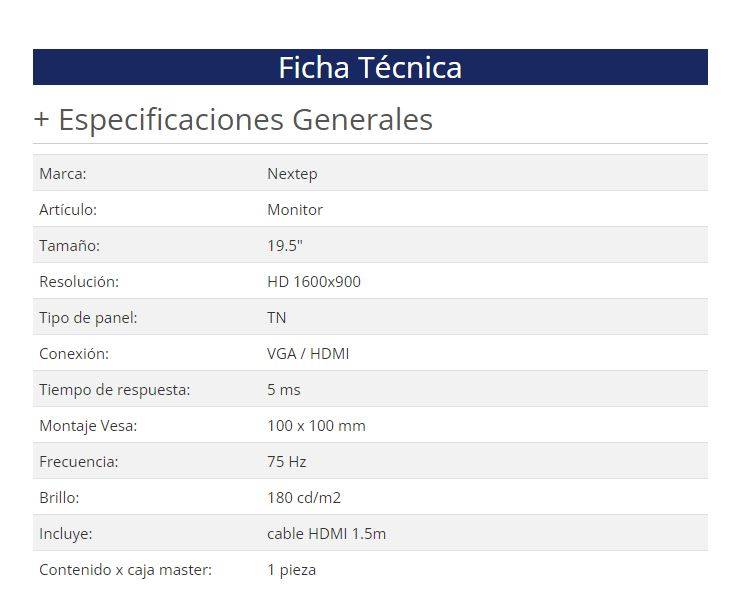Select the Tipo de panel label
Viewport: 738px width, 602px height.
[88, 318]
